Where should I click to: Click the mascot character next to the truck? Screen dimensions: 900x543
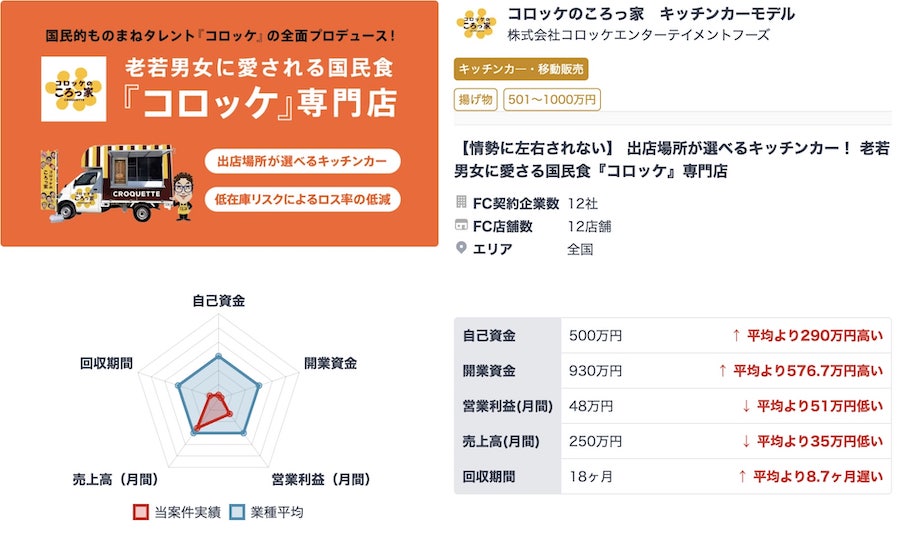click(x=183, y=196)
